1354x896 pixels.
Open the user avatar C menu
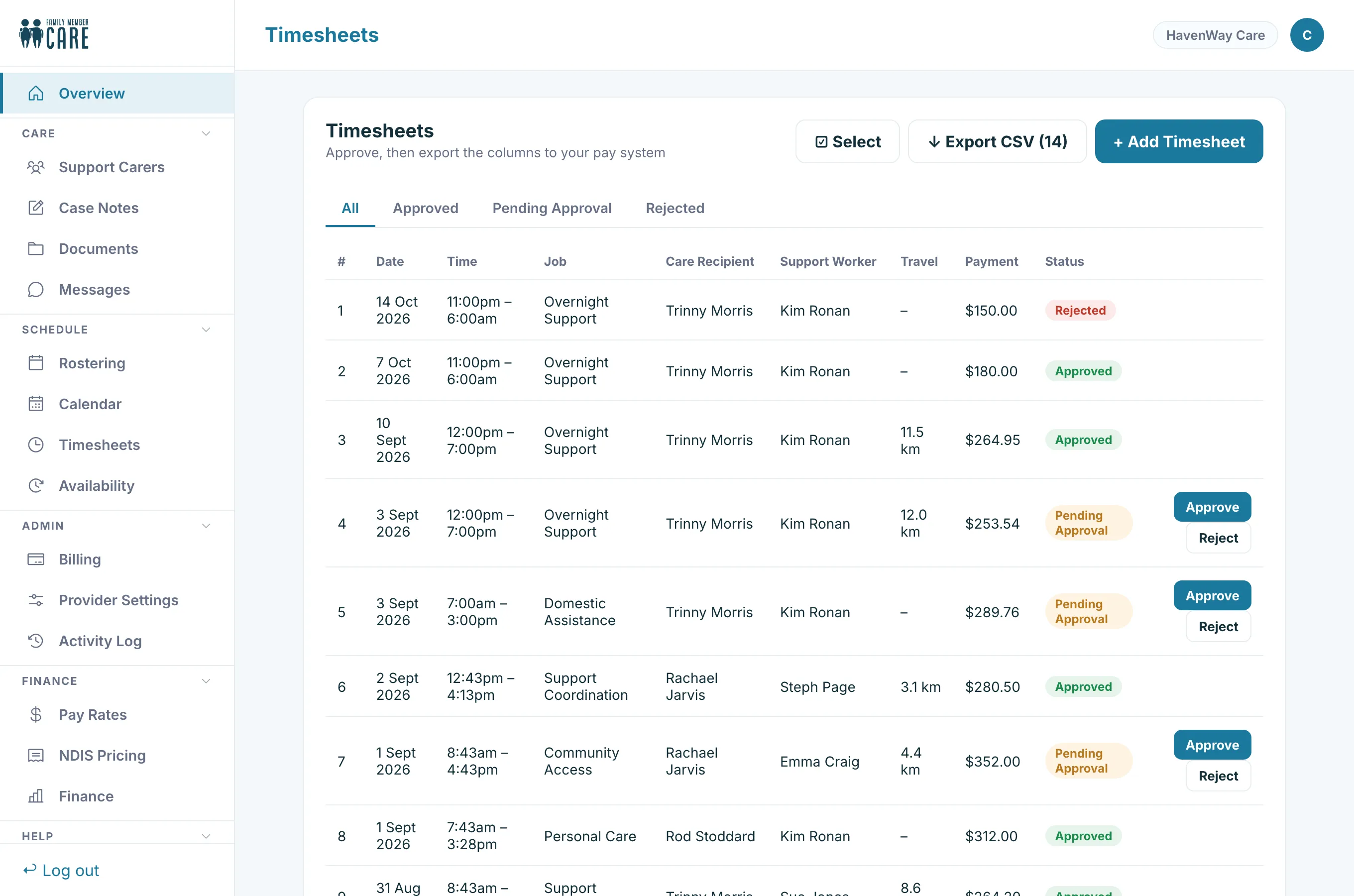pos(1307,35)
